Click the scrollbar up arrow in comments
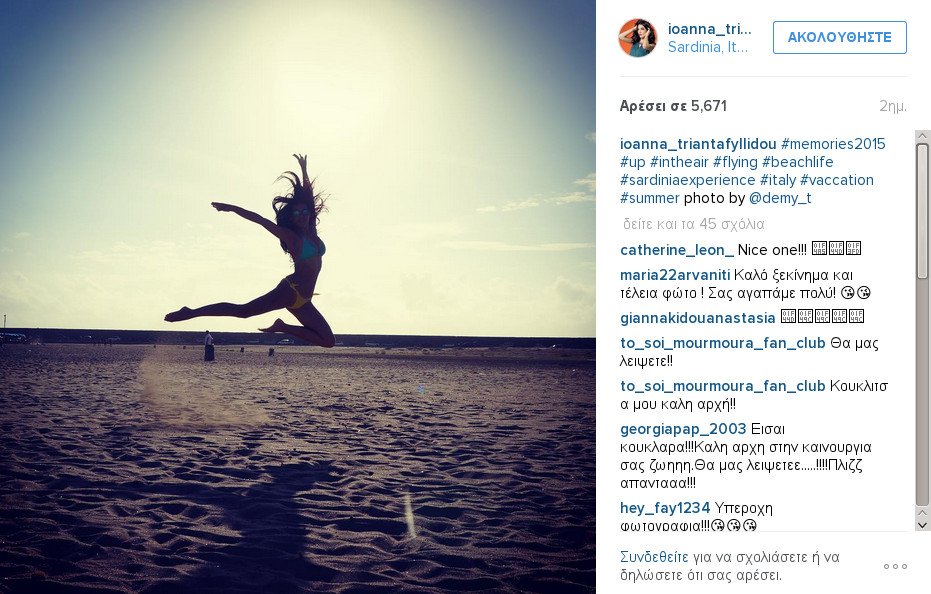Screen dimensions: 931x594 922,137
